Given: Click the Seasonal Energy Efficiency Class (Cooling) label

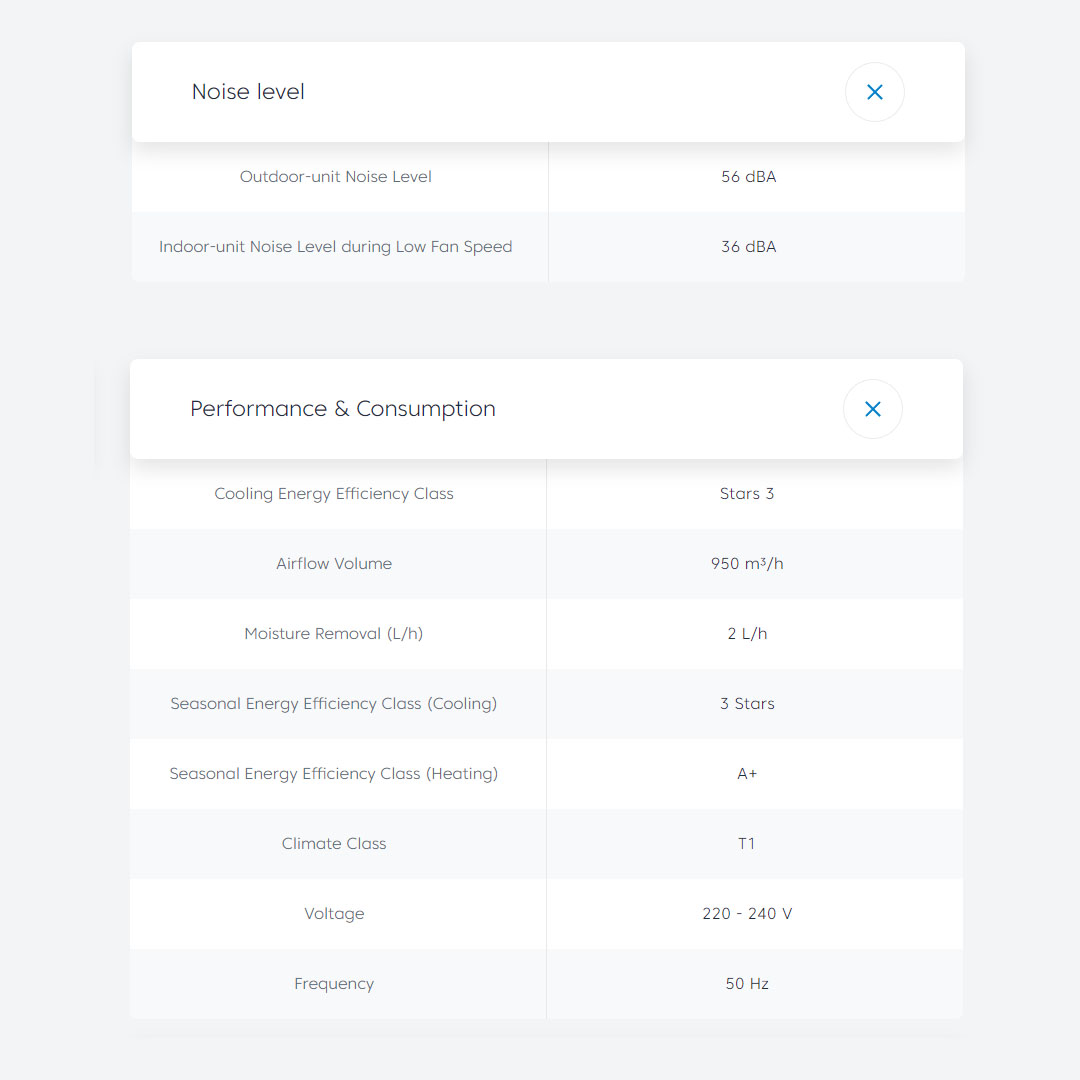Looking at the screenshot, I should click(334, 704).
